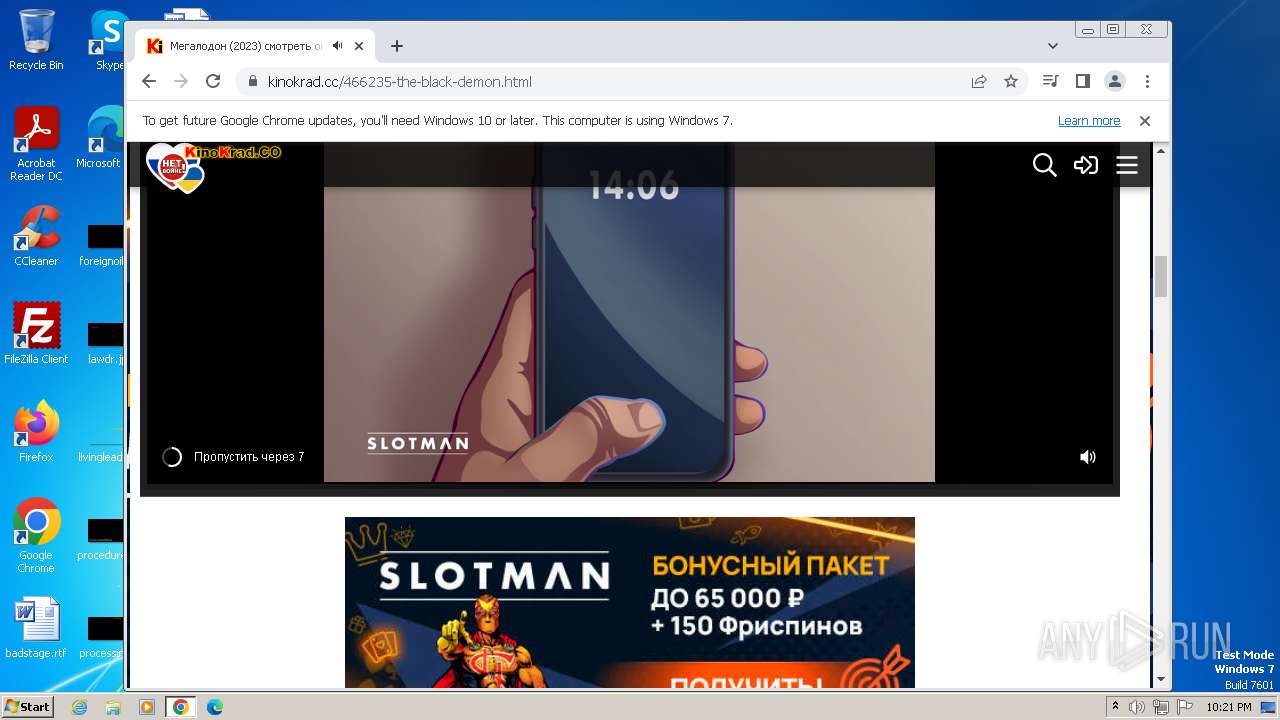Open Acrobat Reader DC desktop icon
This screenshot has width=1280, height=720.
[x=36, y=144]
